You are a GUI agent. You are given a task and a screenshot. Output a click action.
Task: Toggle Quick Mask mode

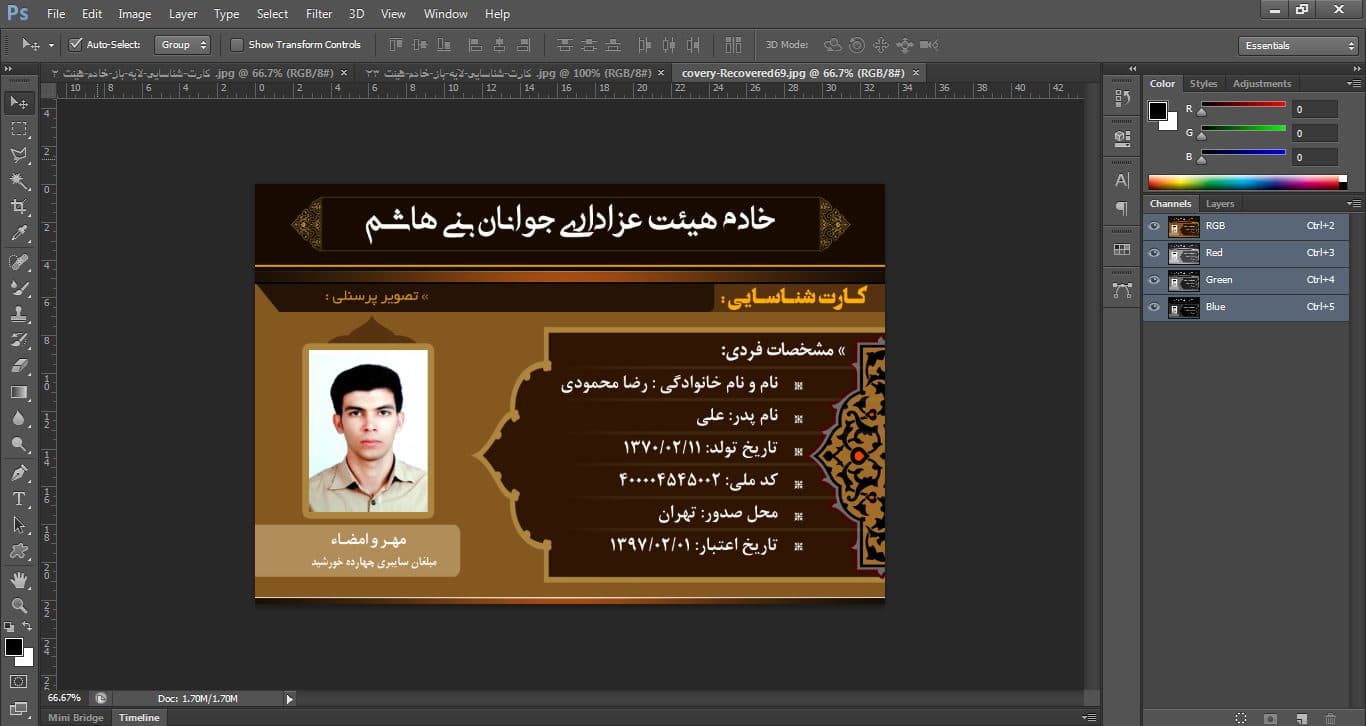[19, 682]
